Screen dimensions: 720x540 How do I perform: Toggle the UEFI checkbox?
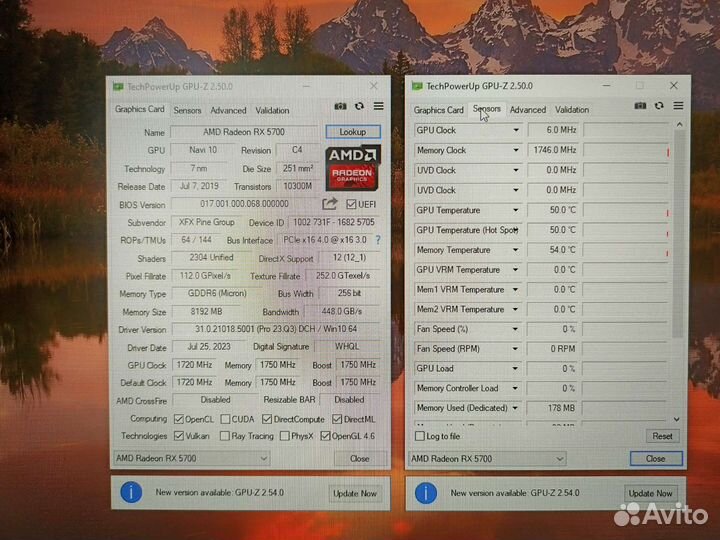click(351, 204)
